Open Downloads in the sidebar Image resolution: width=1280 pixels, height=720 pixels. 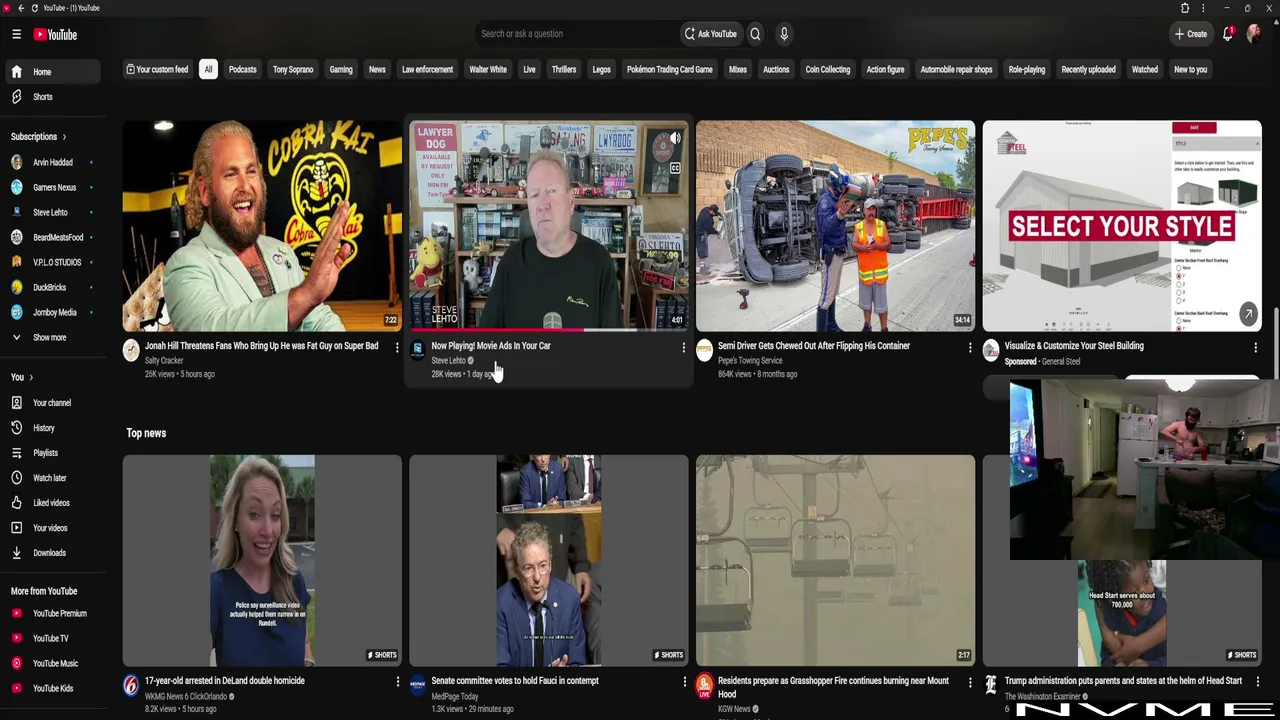point(51,553)
